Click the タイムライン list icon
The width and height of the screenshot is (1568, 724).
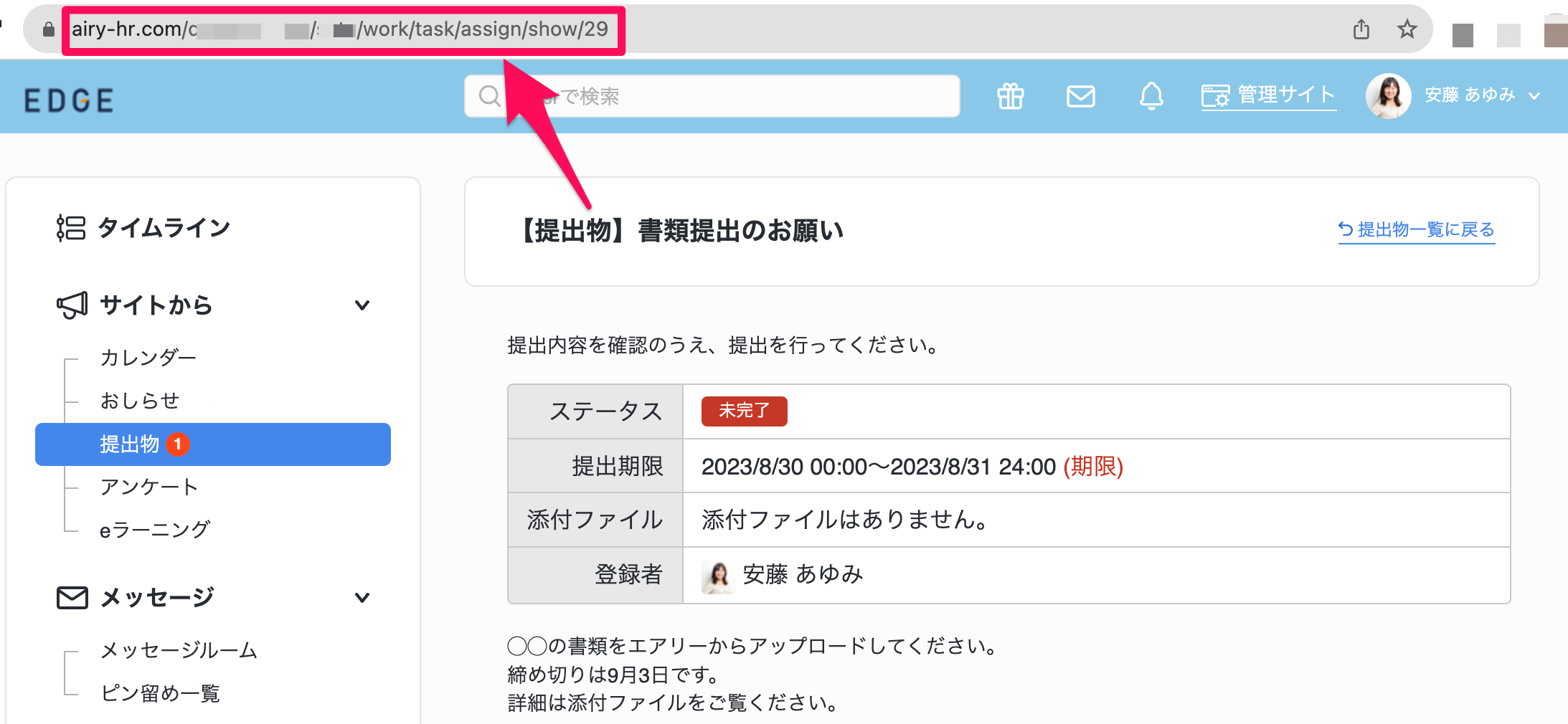(x=71, y=228)
